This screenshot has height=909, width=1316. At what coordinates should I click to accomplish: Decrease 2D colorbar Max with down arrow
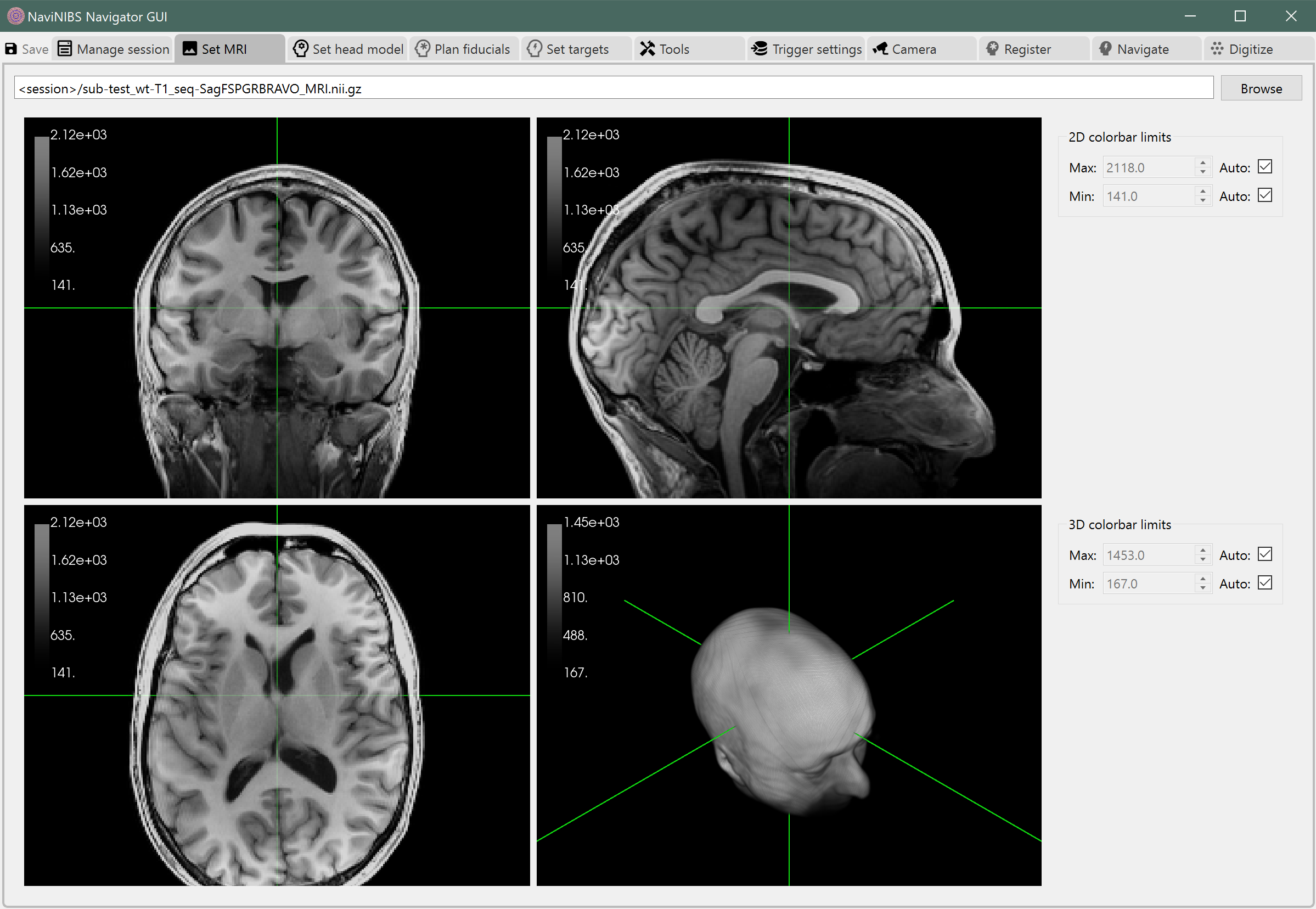pyautogui.click(x=1203, y=172)
